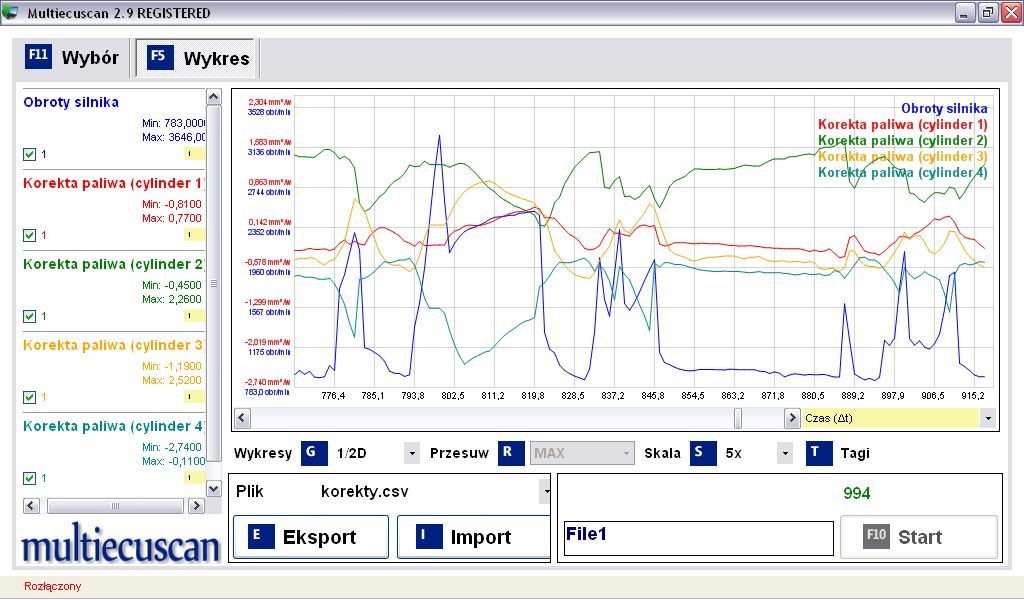Click the parameter list scroll-up arrow
The image size is (1024, 600).
pos(214,97)
